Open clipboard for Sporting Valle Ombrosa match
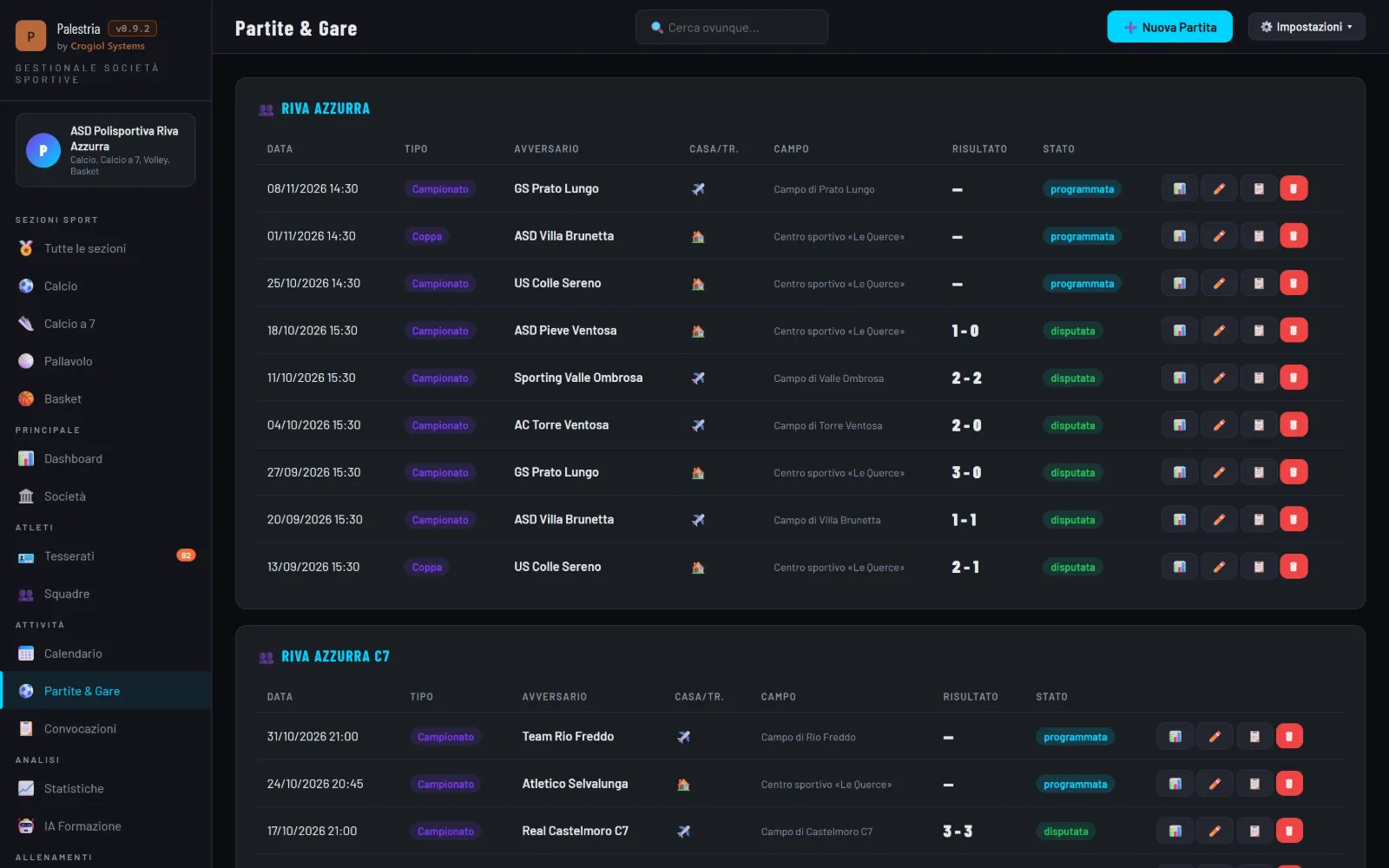Viewport: 1389px width, 868px height. coord(1259,378)
